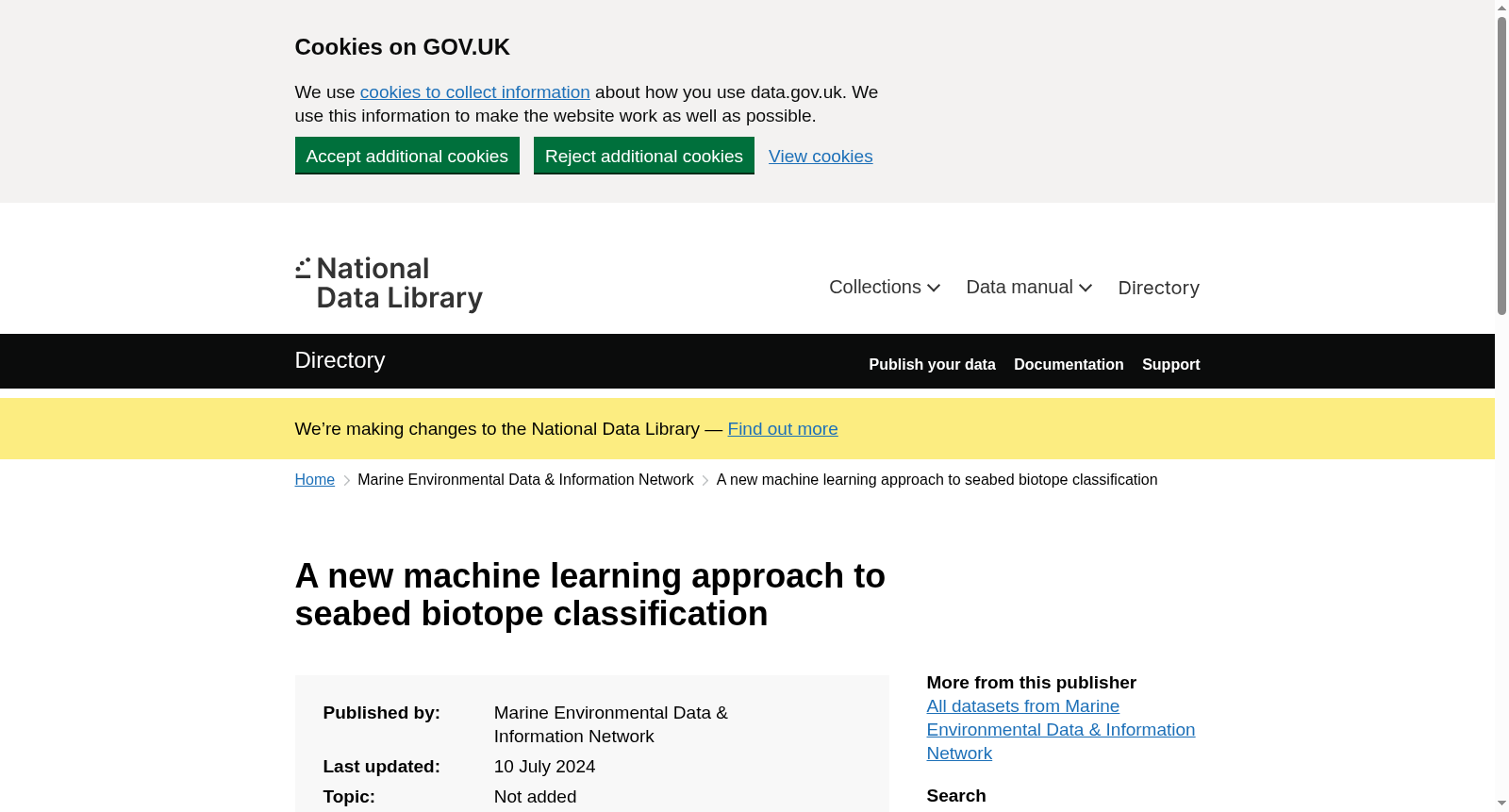Follow the cookies to collect information link
Viewport: 1509px width, 812px height.
click(475, 92)
